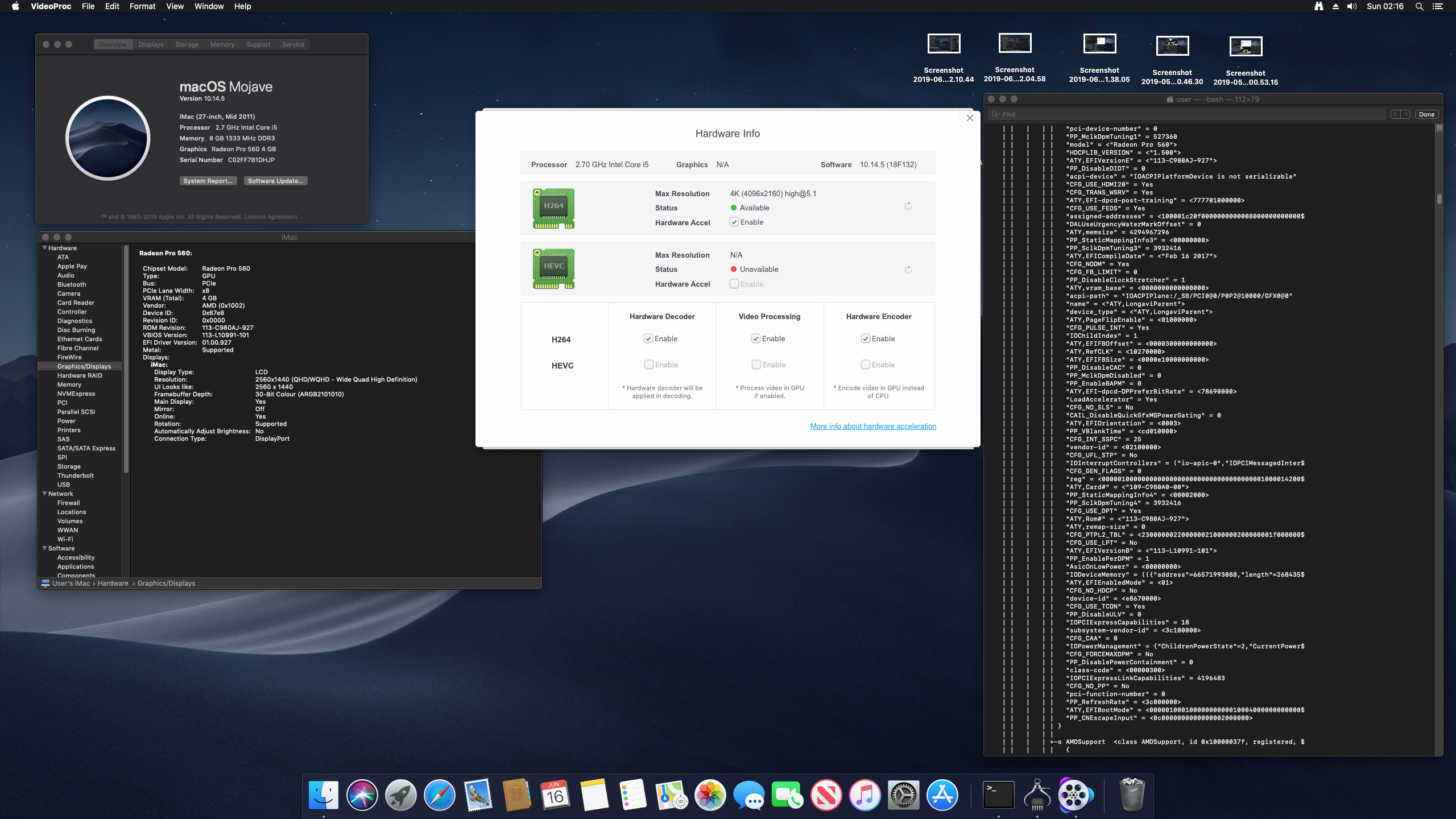Switch to the Displays tab
The image size is (1456, 819).
(151, 44)
